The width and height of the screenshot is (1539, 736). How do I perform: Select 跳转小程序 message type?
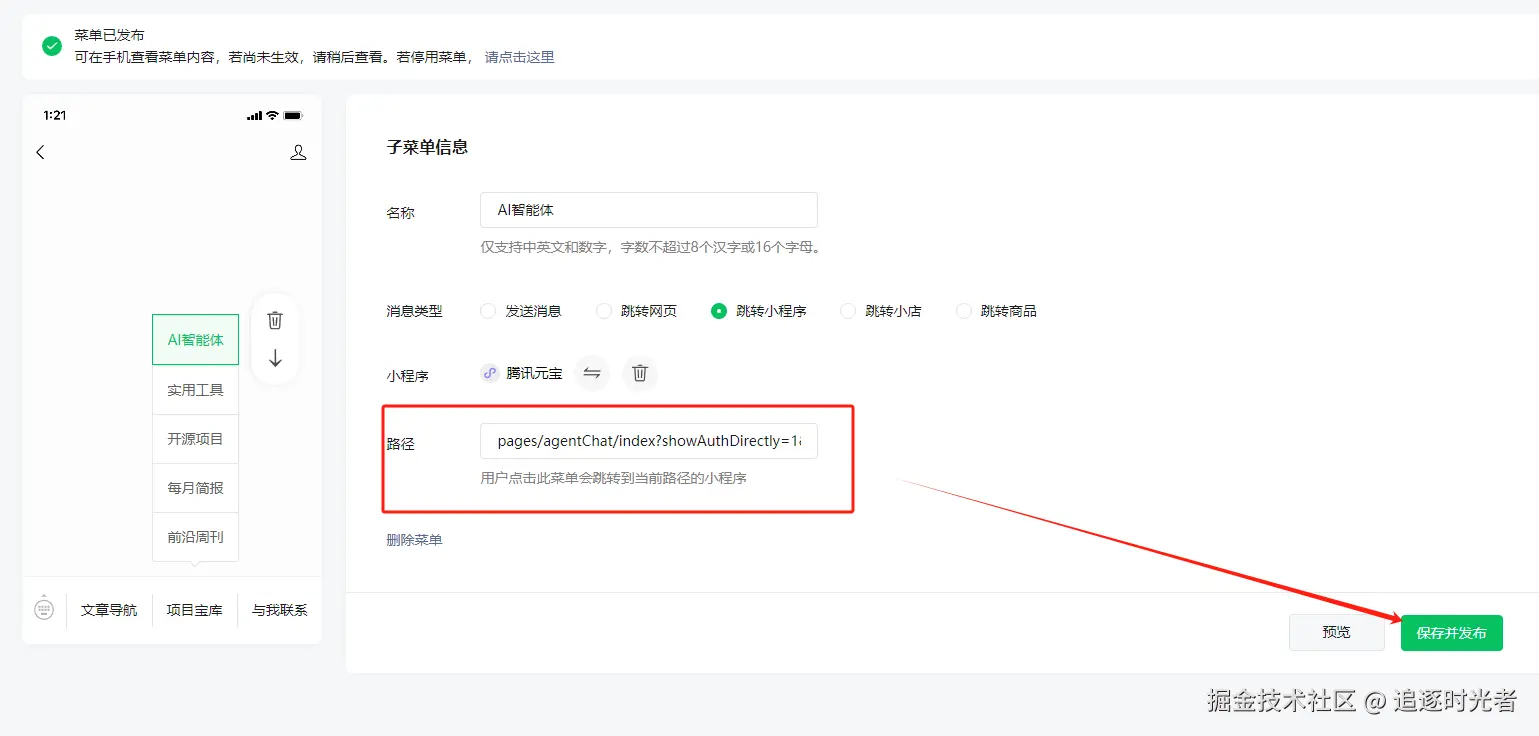[719, 311]
